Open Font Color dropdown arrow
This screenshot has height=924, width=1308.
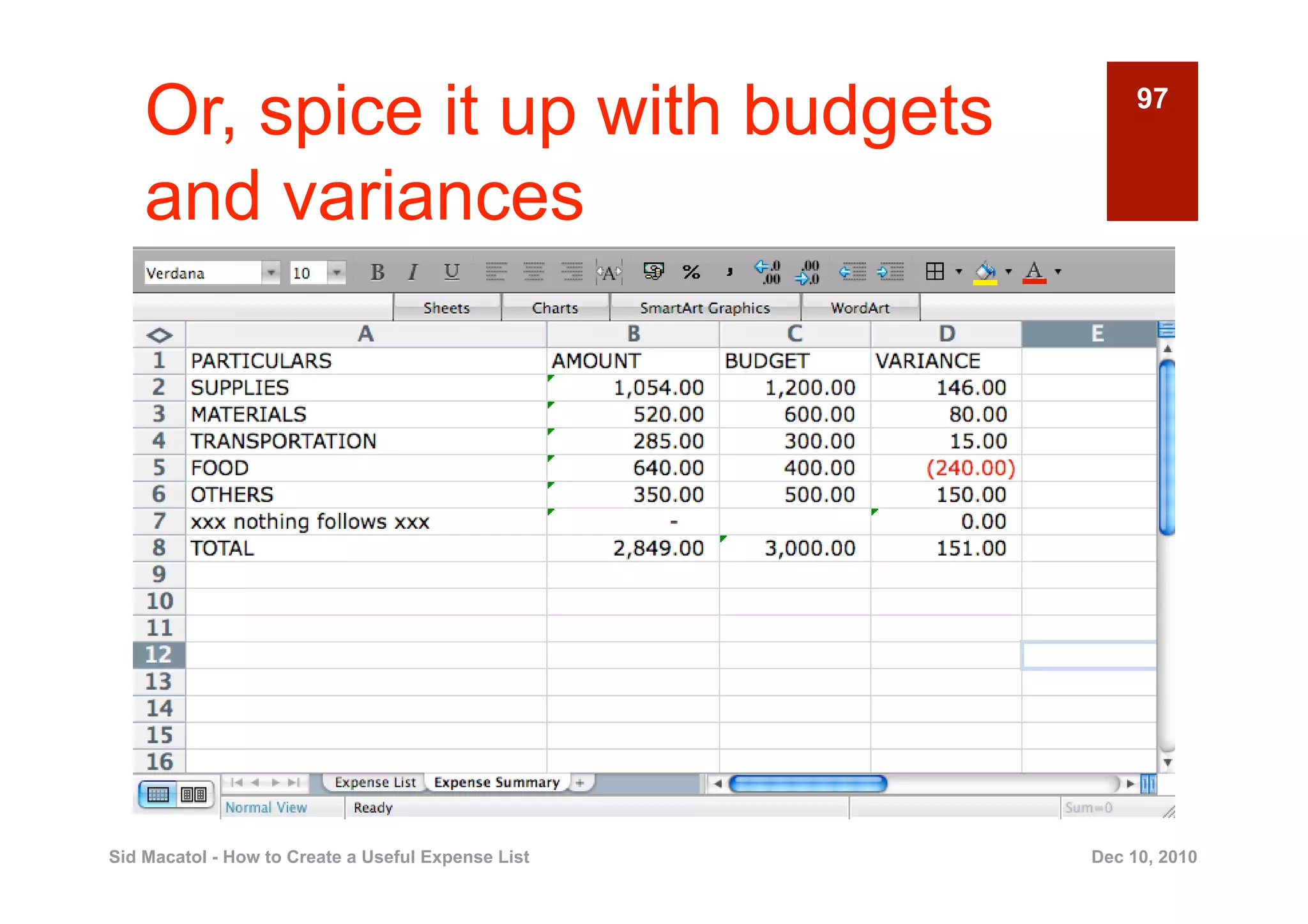[x=1058, y=271]
